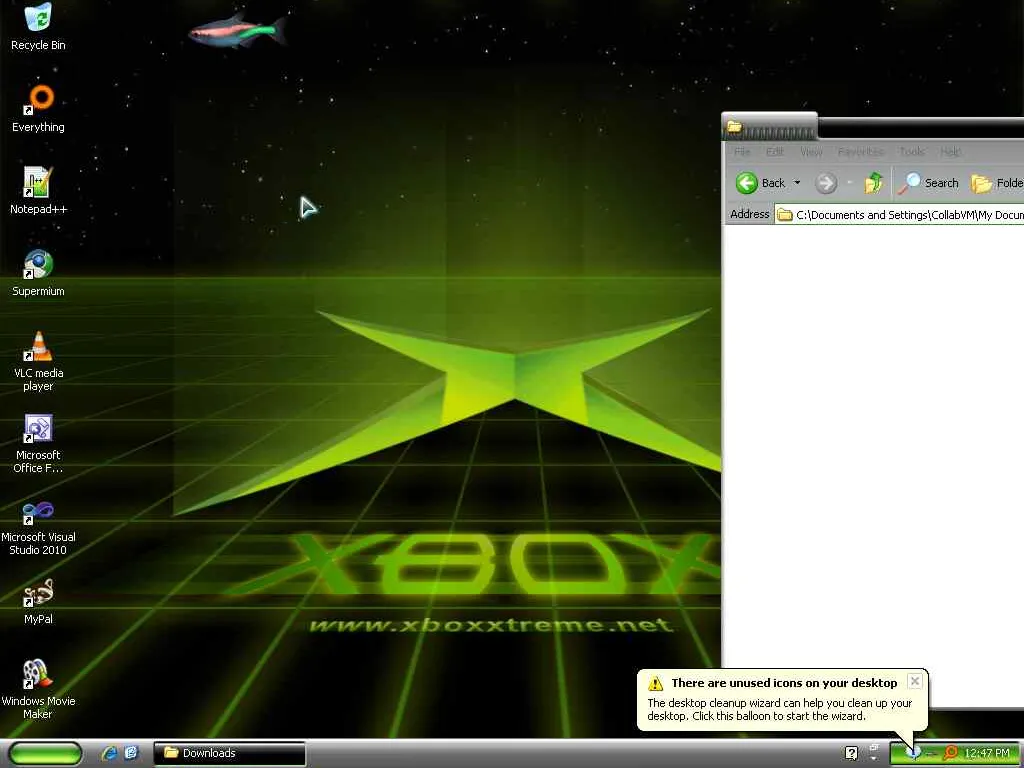1024x768 pixels.
Task: Click the green Back button in Explorer
Action: point(761,183)
